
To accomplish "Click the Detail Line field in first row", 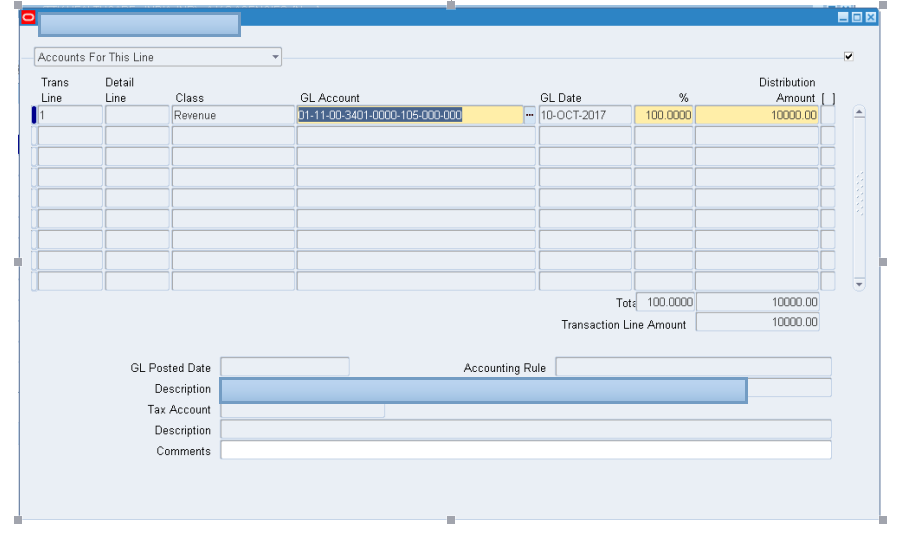I will pyautogui.click(x=137, y=115).
